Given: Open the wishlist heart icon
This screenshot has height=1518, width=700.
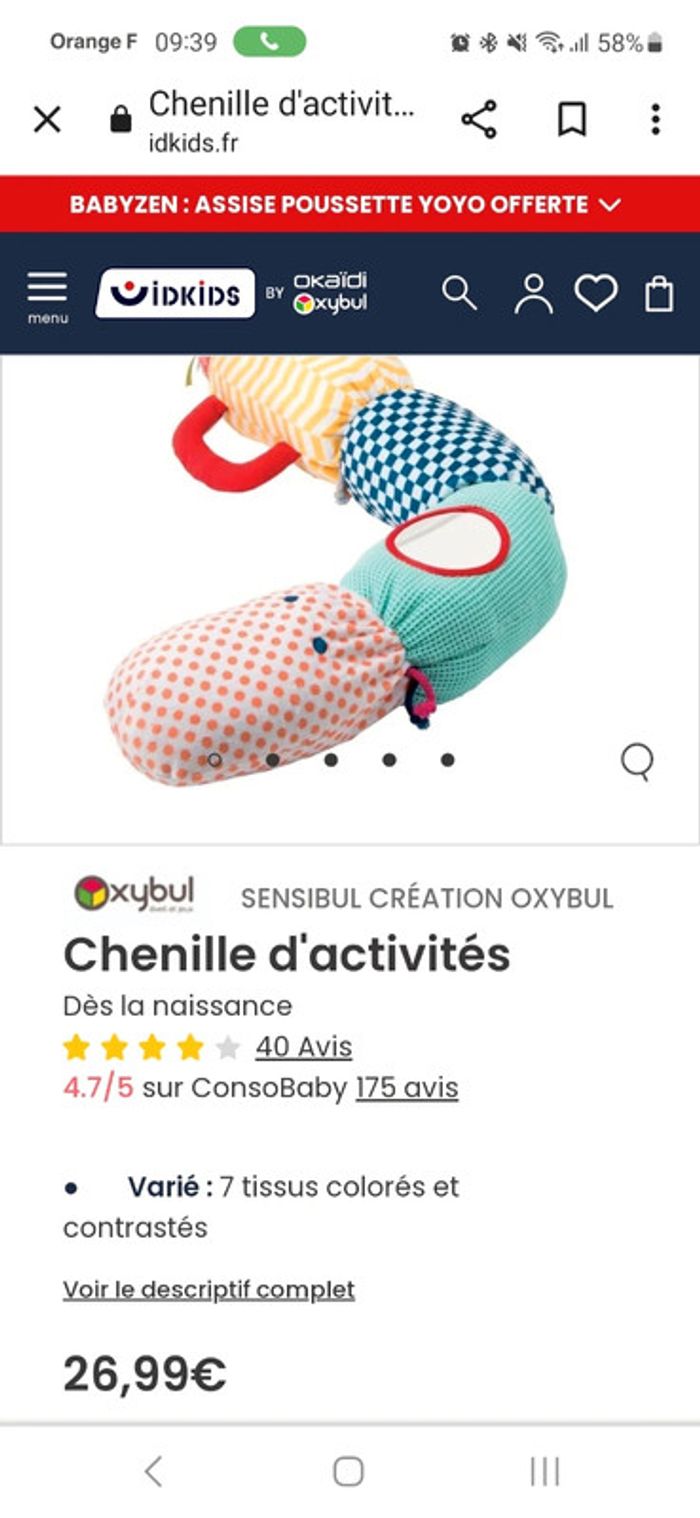Looking at the screenshot, I should [x=596, y=294].
